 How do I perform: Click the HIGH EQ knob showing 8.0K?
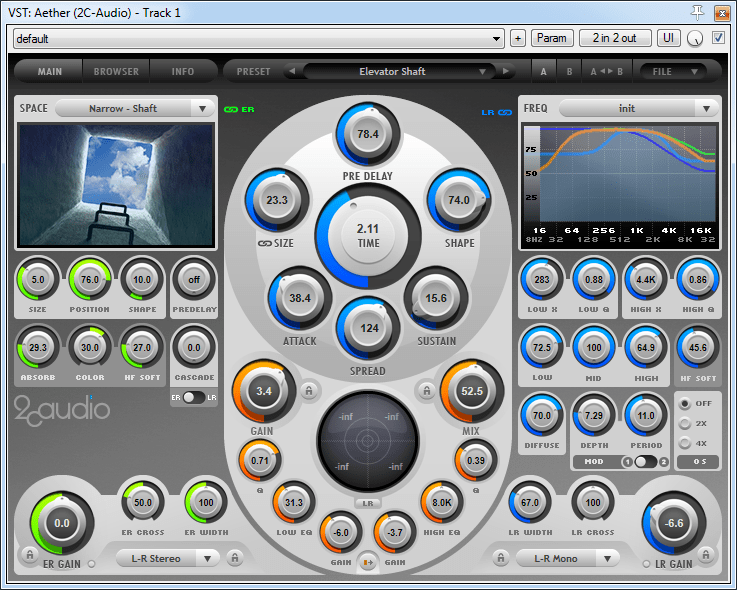click(442, 503)
